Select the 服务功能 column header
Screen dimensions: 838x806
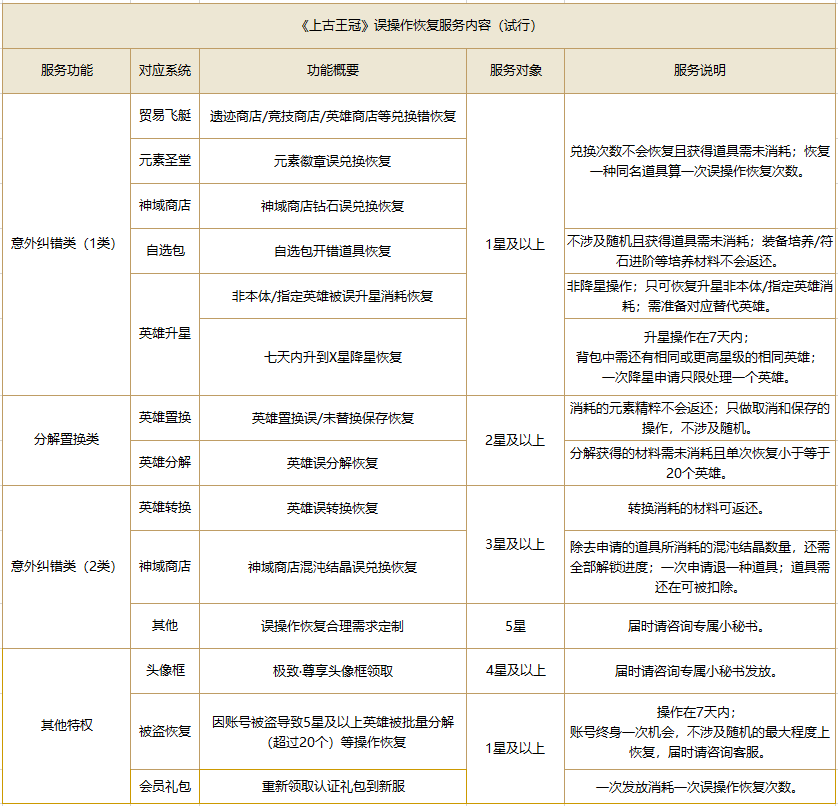(66, 71)
